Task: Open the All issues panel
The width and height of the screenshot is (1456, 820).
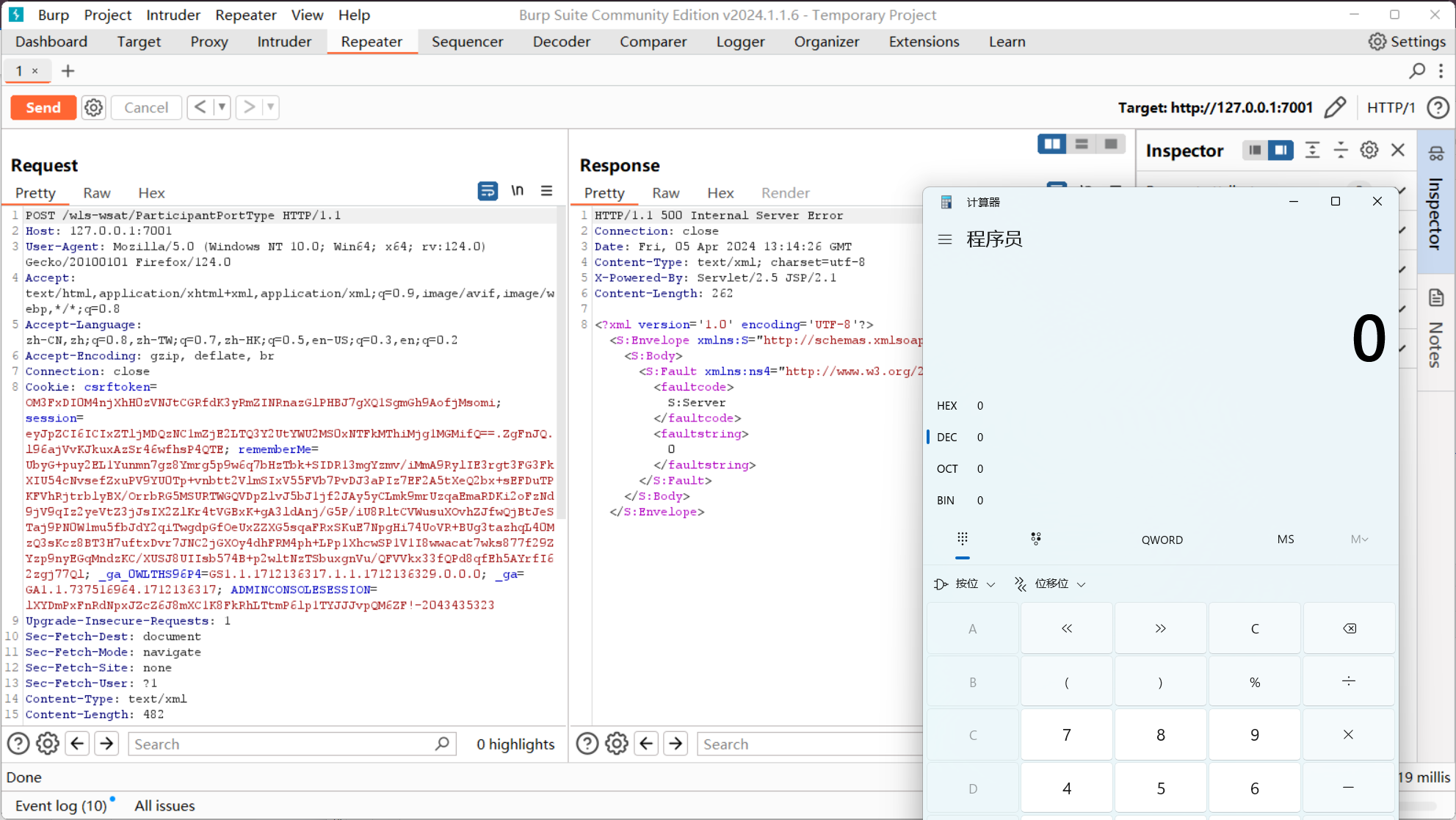Action: (x=164, y=805)
